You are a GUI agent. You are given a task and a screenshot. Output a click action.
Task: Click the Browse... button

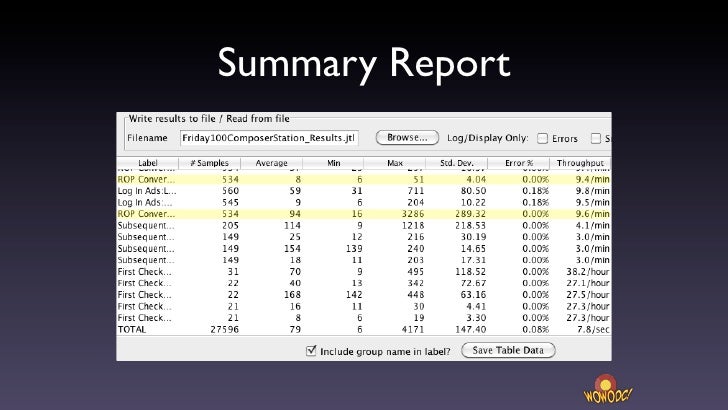pyautogui.click(x=407, y=137)
